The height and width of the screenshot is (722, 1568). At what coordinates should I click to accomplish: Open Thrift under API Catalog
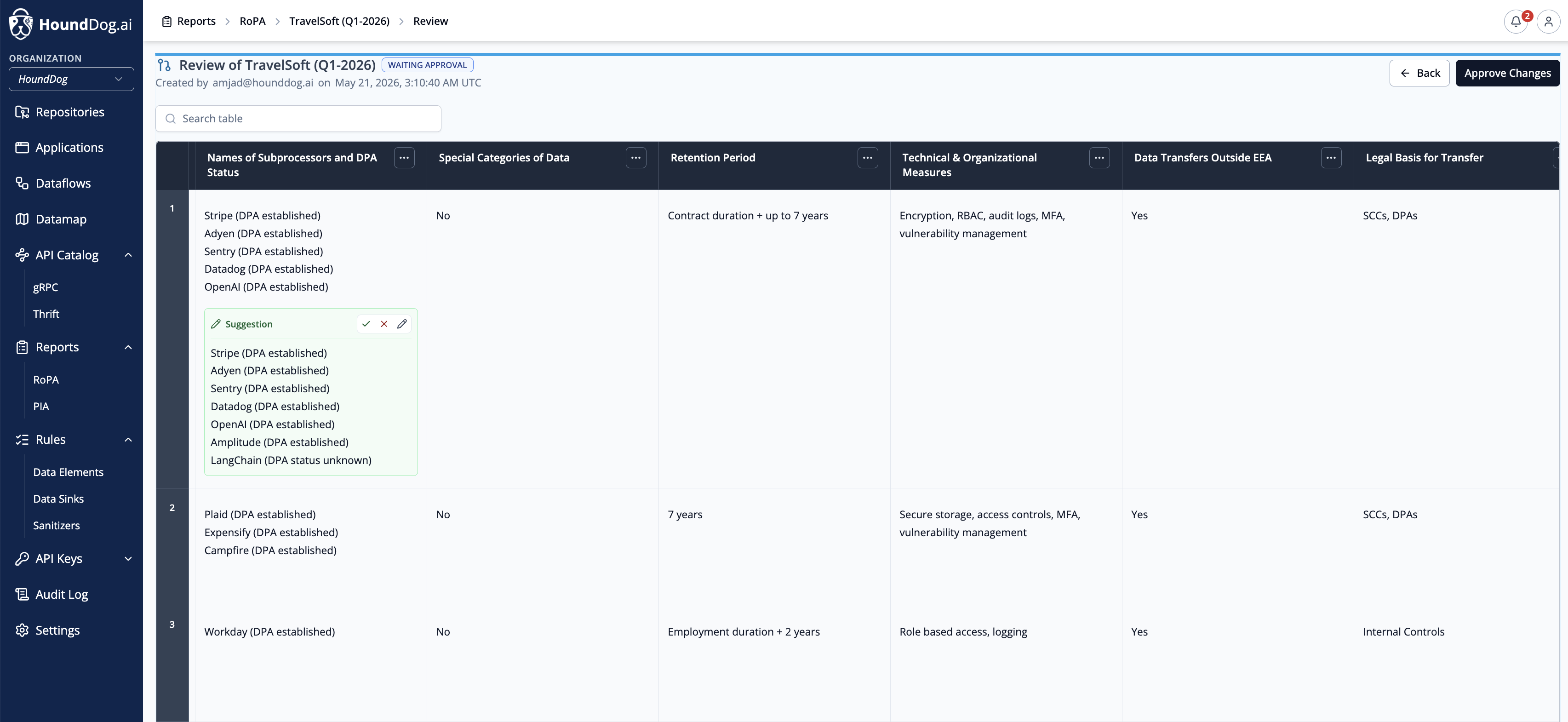coord(46,314)
